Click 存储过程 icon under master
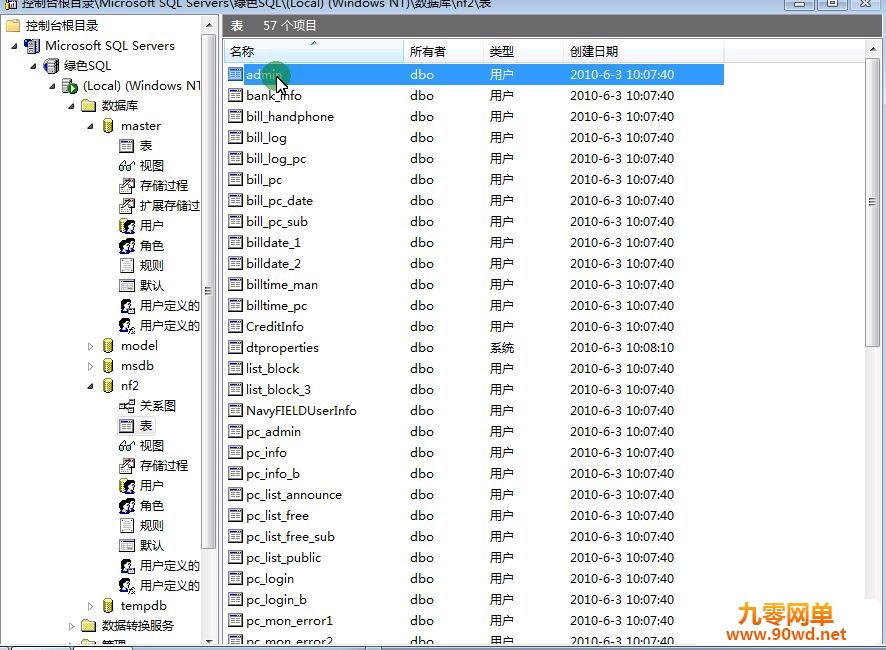This screenshot has height=650, width=886. [127, 186]
